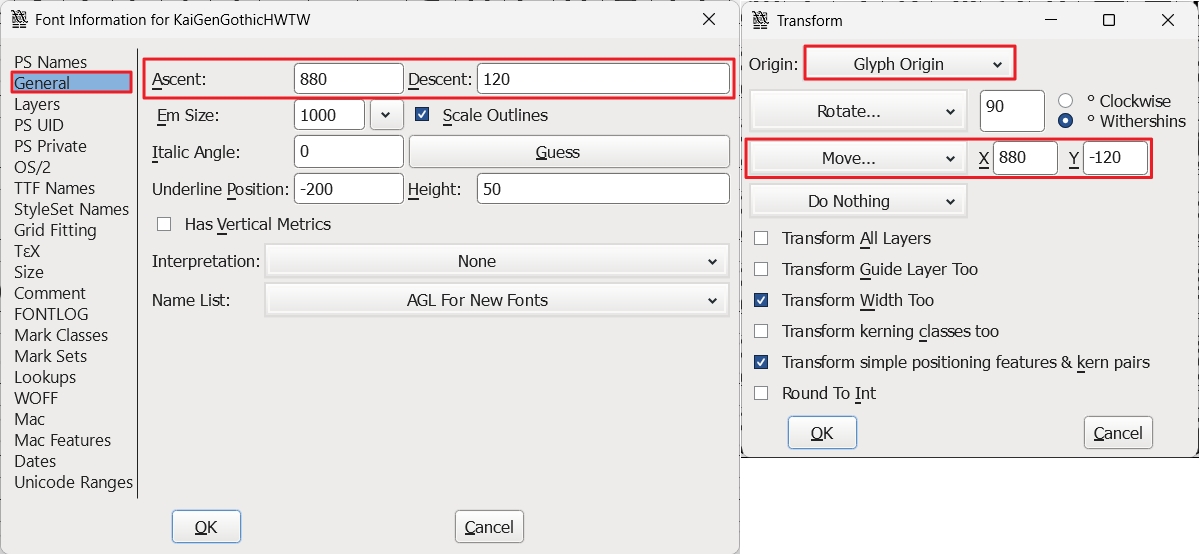Viewport: 1201px width, 554px height.
Task: Open the TeX section
Action: click(x=26, y=251)
